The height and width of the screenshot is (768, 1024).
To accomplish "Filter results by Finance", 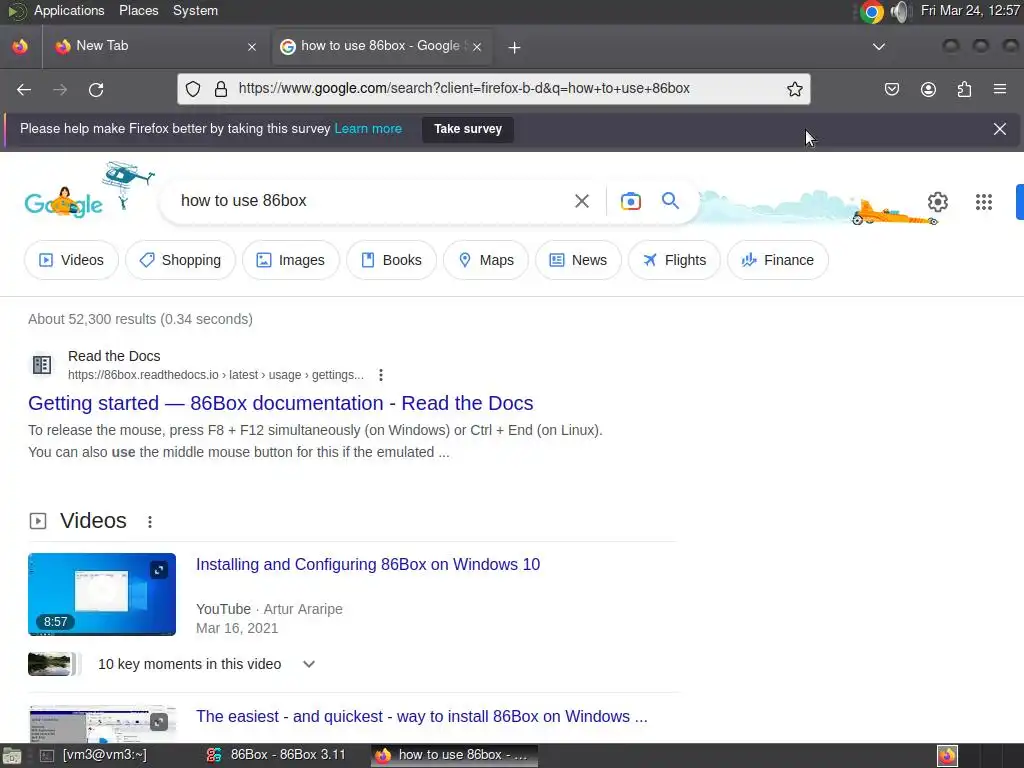I will [x=778, y=260].
